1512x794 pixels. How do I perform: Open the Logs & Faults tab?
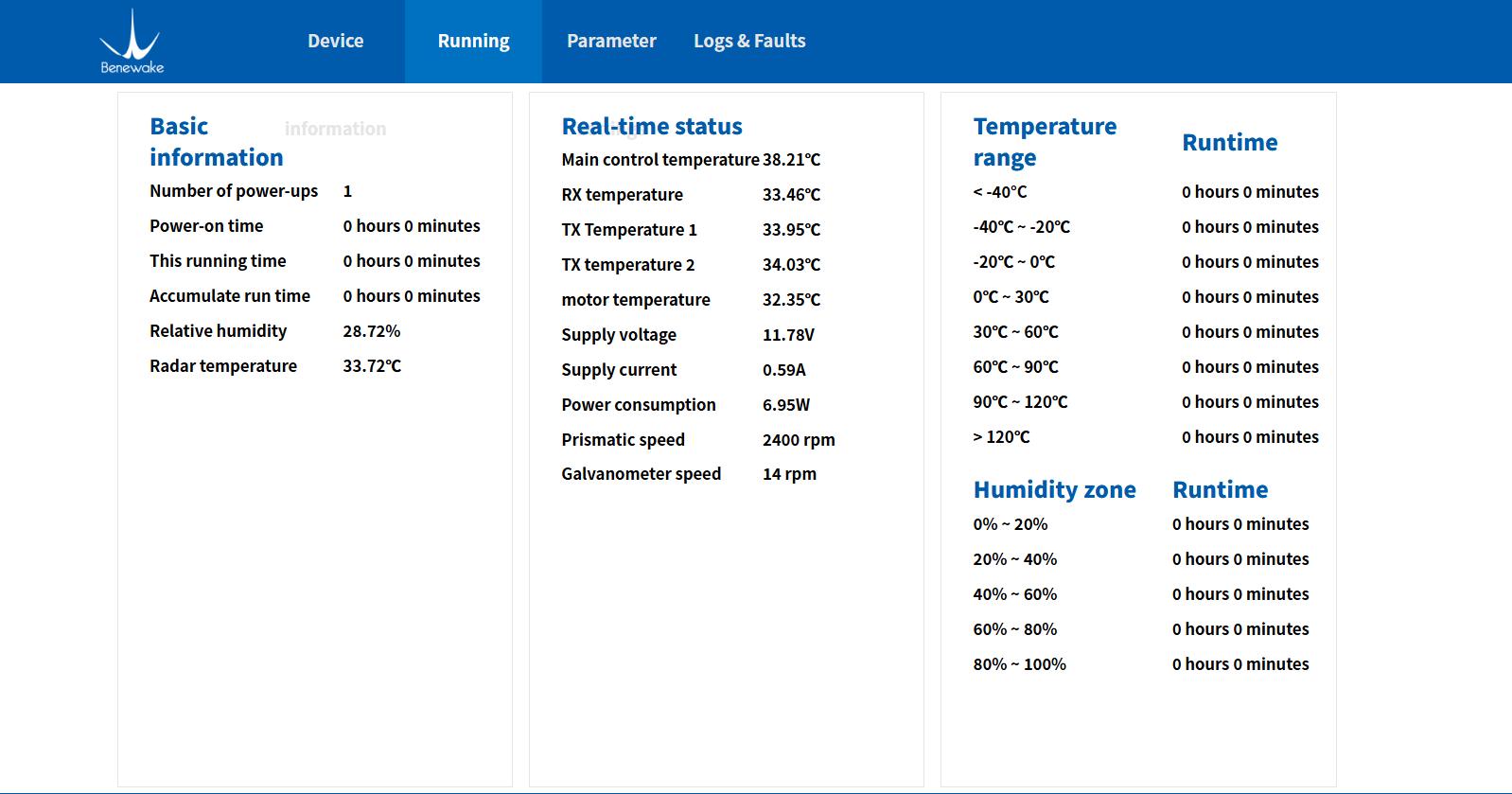point(749,41)
